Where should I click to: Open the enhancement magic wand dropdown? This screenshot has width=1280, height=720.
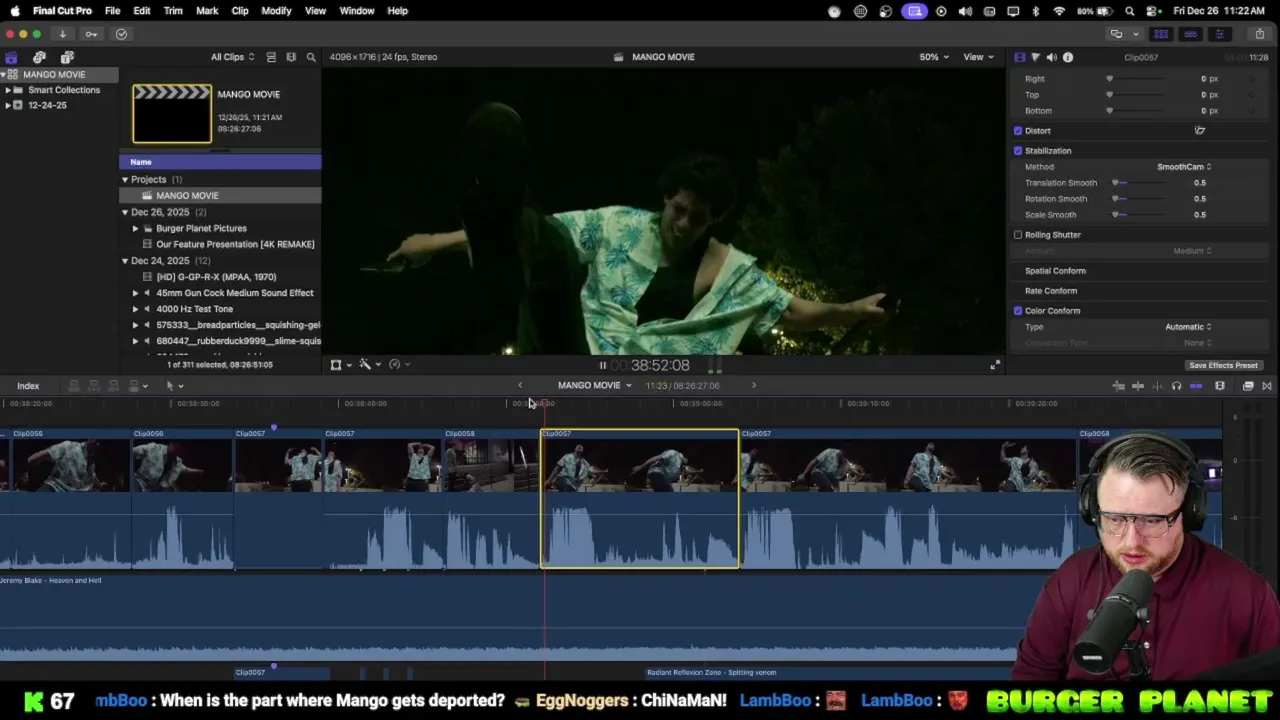click(x=370, y=365)
